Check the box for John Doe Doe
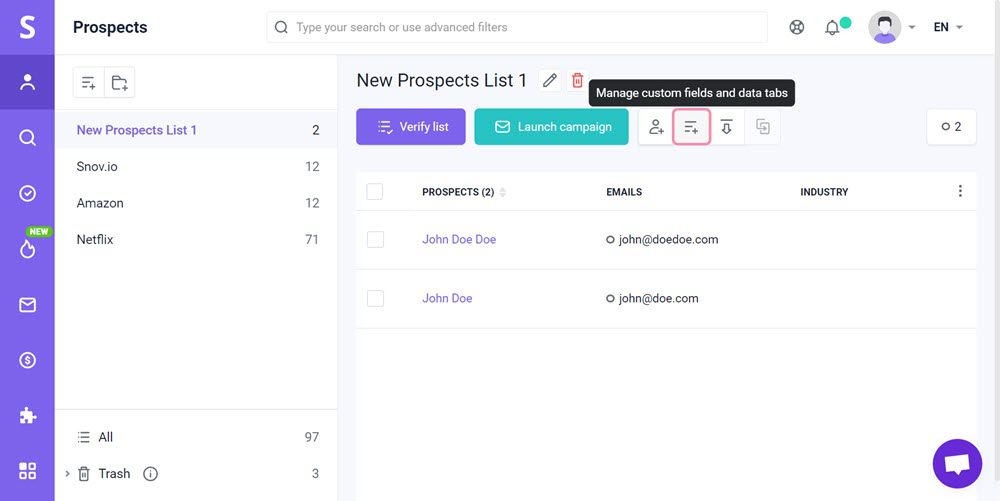The image size is (1000, 501). (x=375, y=239)
